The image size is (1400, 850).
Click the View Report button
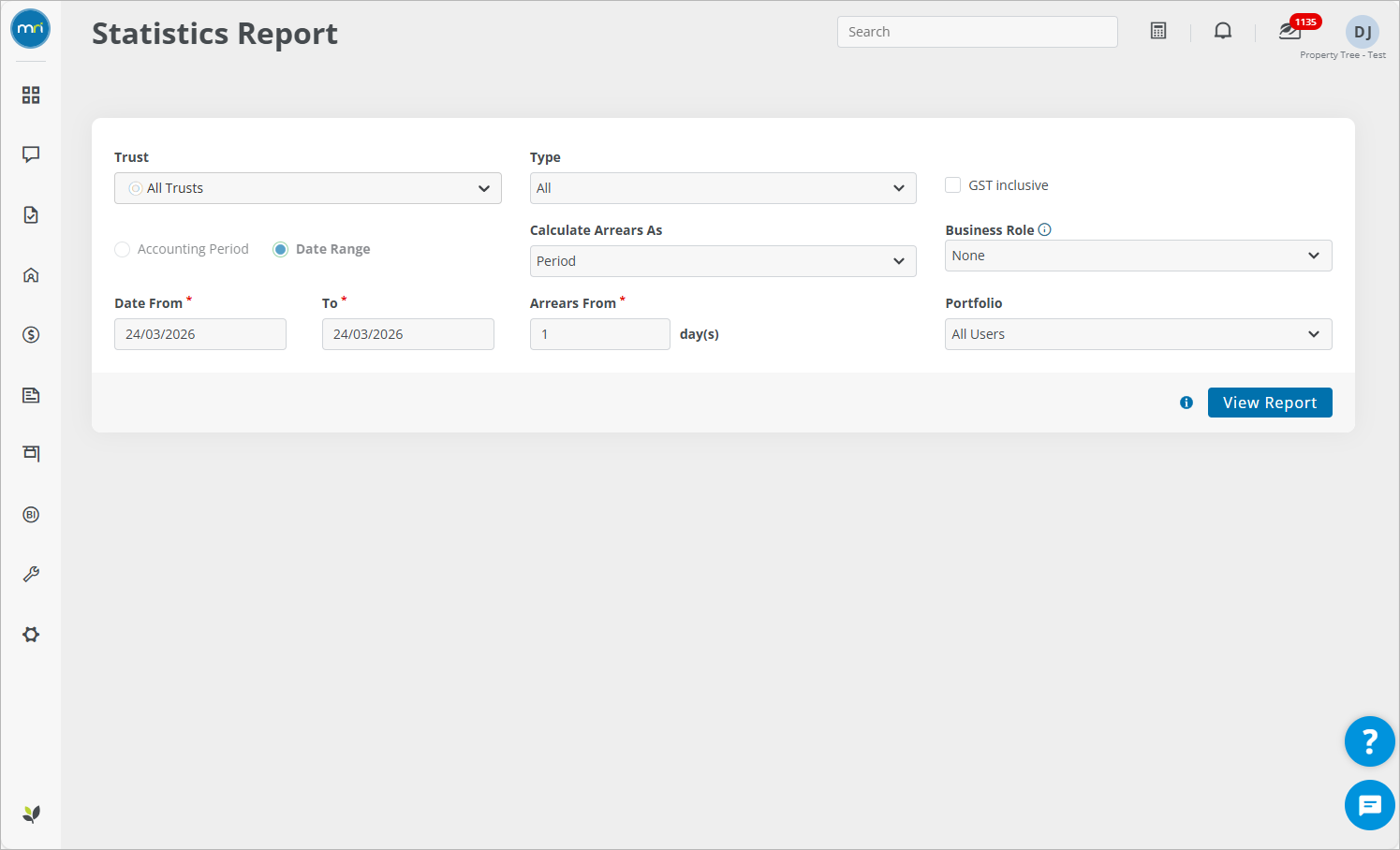click(1270, 403)
